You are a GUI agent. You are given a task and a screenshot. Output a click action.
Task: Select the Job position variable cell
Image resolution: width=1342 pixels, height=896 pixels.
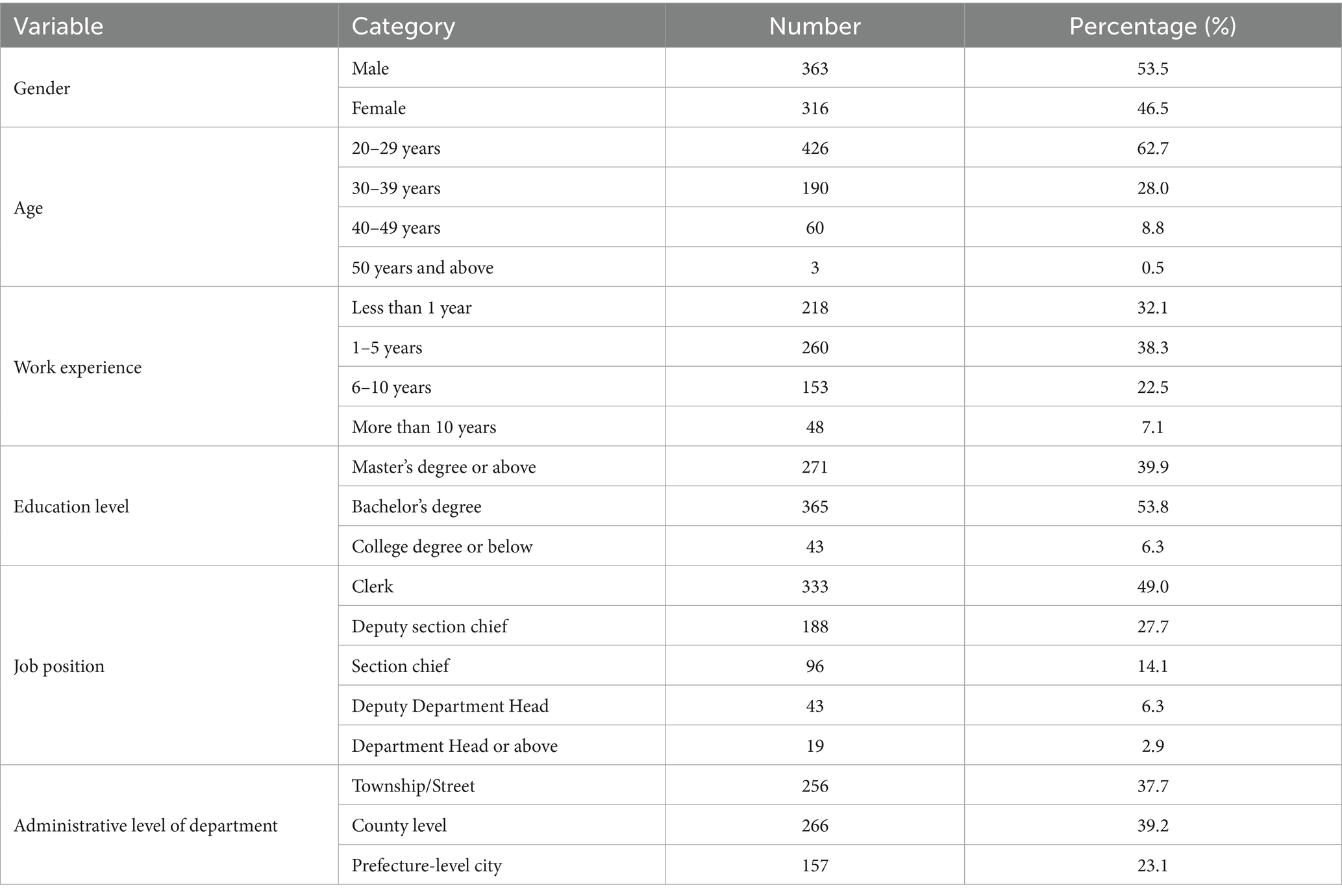point(59,666)
